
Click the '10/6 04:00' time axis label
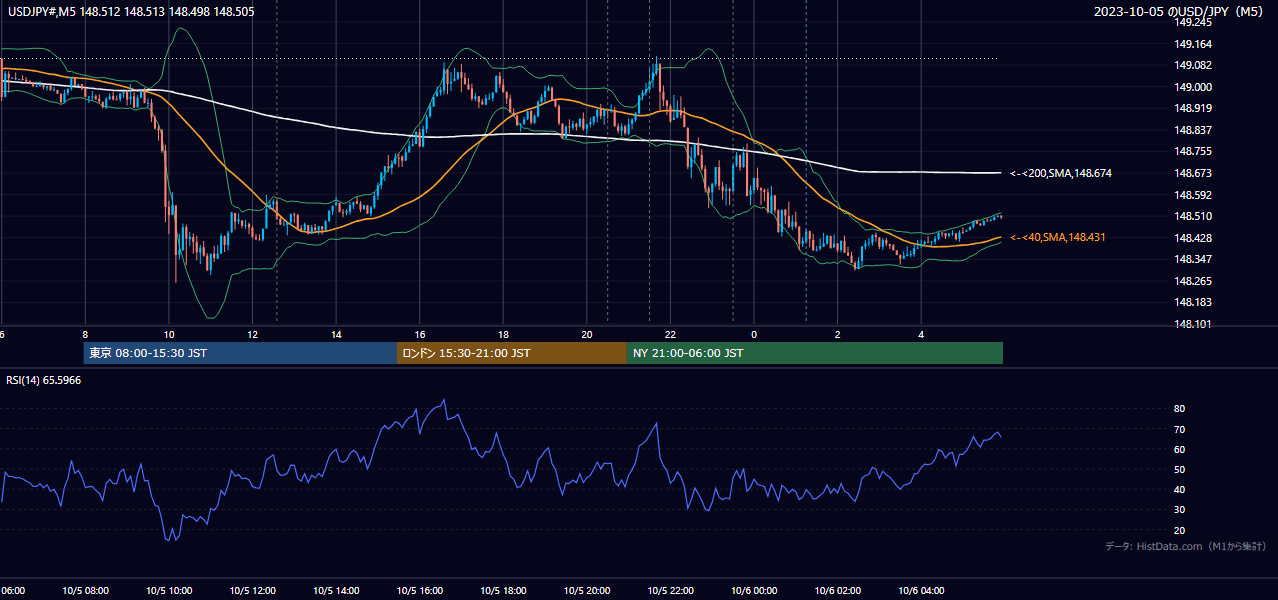click(x=921, y=591)
